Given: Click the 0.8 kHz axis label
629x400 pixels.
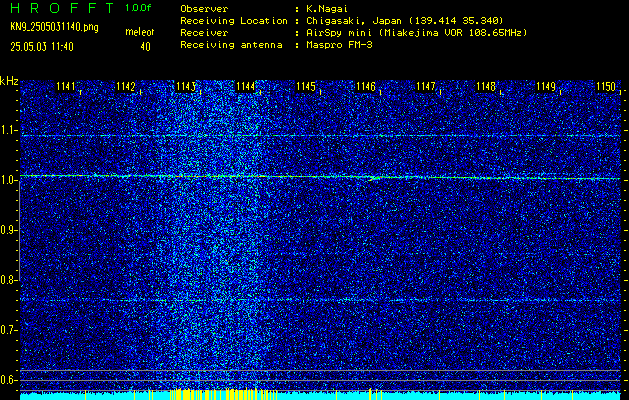Looking at the screenshot, I should [x=8, y=280].
